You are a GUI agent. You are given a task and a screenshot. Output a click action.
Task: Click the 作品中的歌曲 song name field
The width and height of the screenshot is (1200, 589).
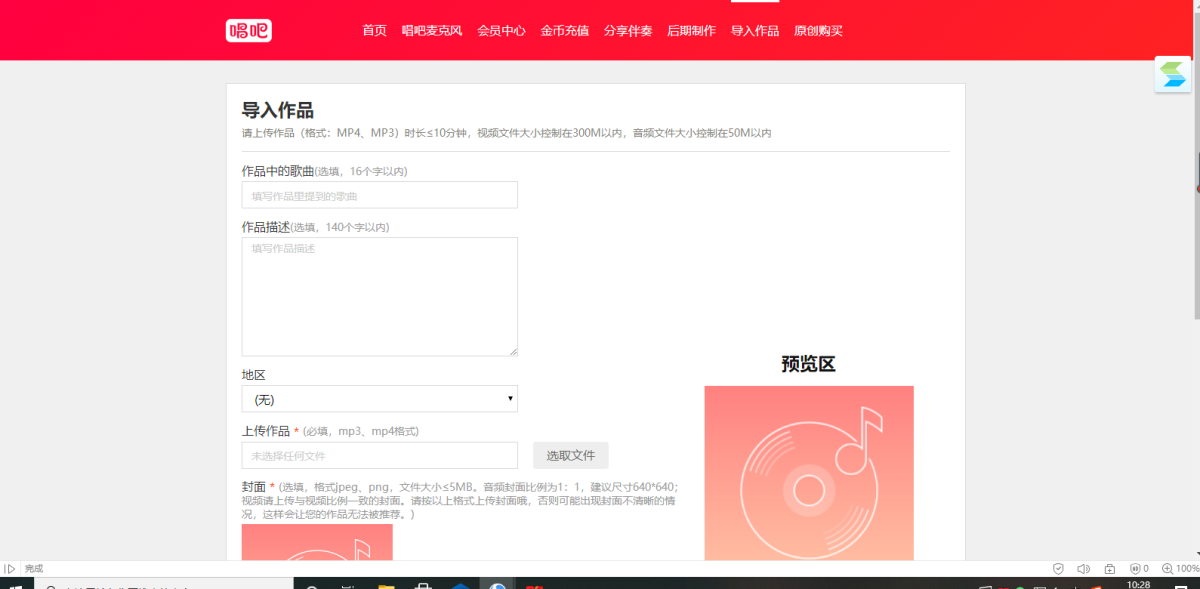pyautogui.click(x=379, y=195)
